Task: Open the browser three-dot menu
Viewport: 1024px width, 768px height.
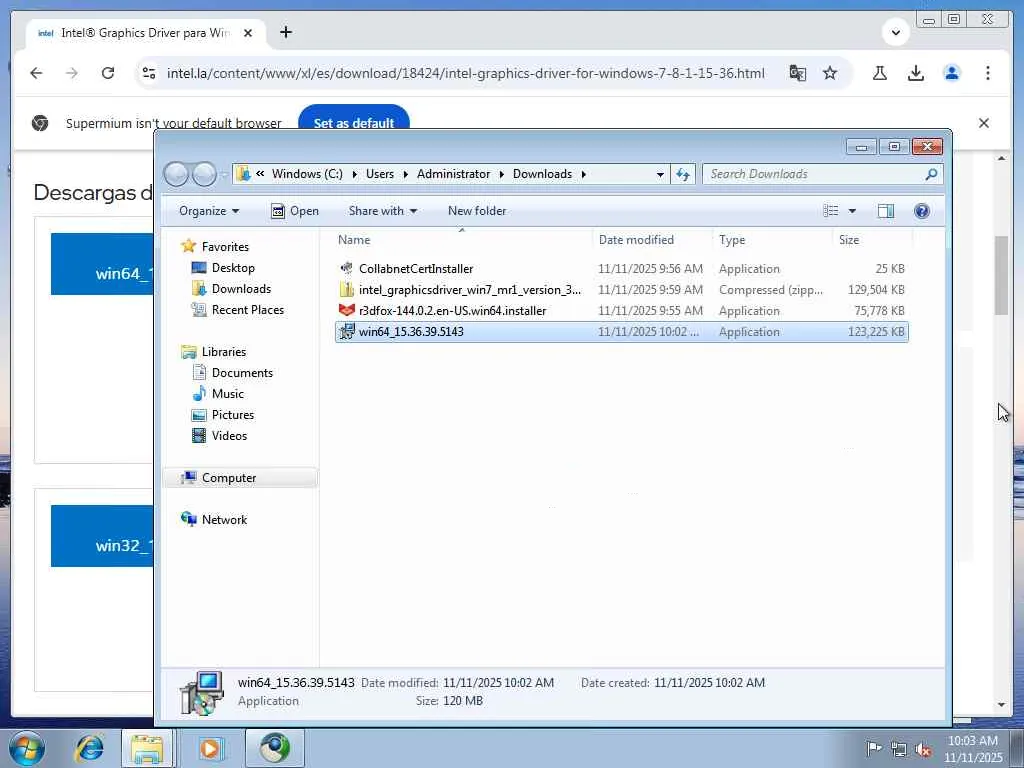Action: 987,73
